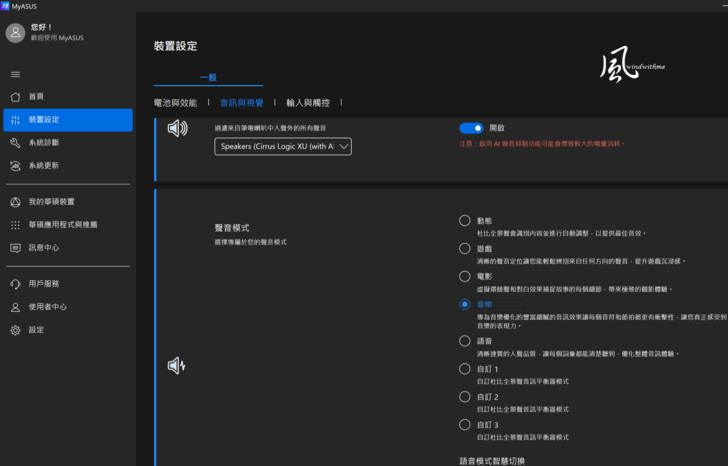
Task: Choose the 電影 sound mode radio button
Action: (464, 276)
